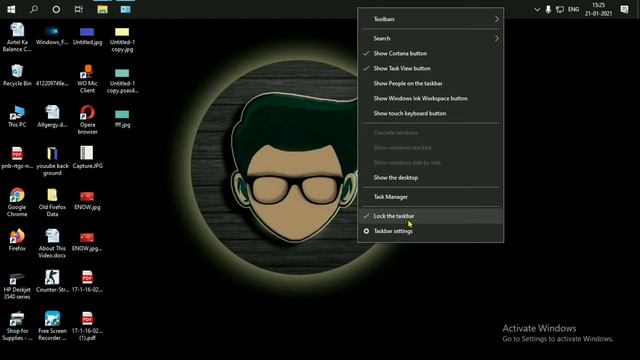Expand the Toolbars submenu
Image resolution: width=640 pixels, height=360 pixels.
point(431,19)
